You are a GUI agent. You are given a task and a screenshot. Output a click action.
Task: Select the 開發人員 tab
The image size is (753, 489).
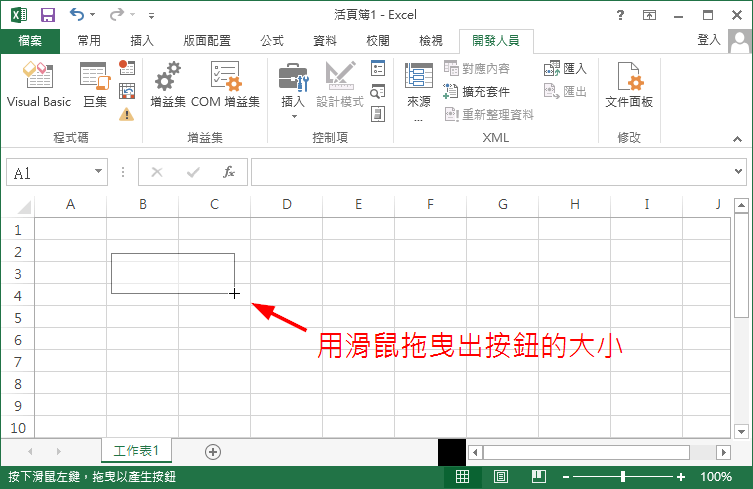tap(496, 41)
